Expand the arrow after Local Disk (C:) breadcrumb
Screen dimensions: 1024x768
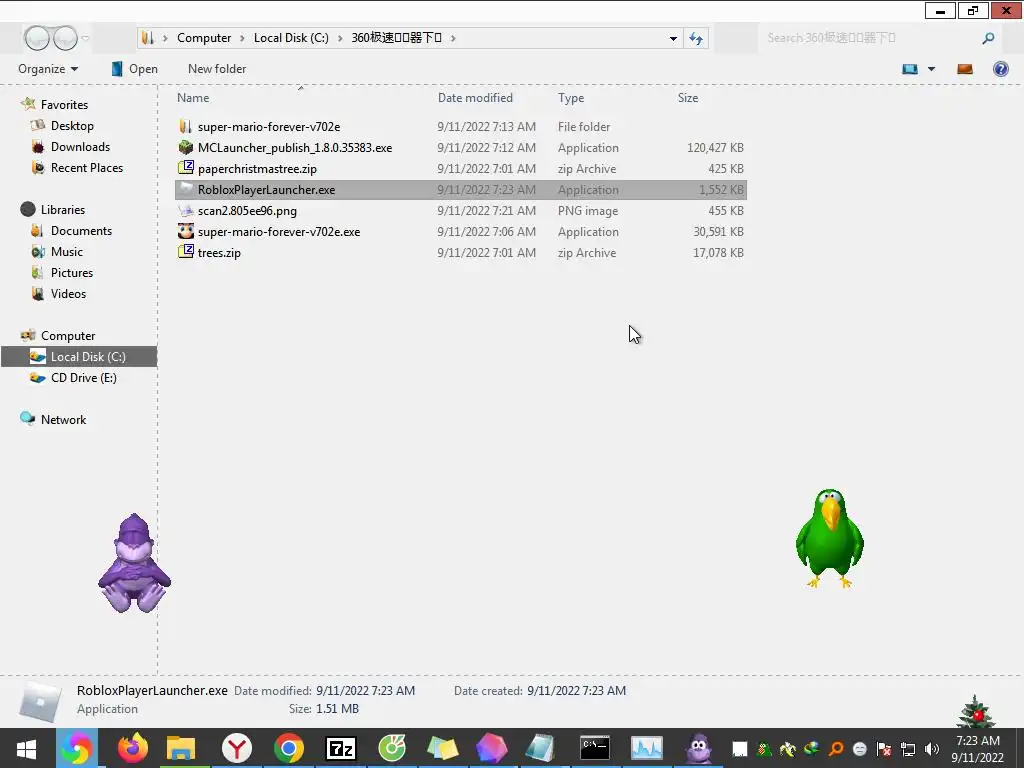[340, 38]
